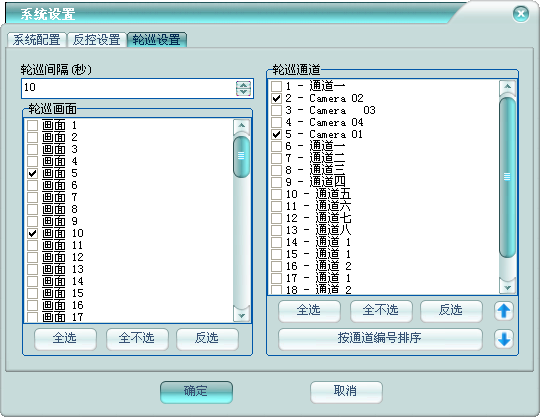The height and width of the screenshot is (417, 540).
Task: Enable the 3 - Camera 03 channel checkbox
Action: pyautogui.click(x=277, y=110)
